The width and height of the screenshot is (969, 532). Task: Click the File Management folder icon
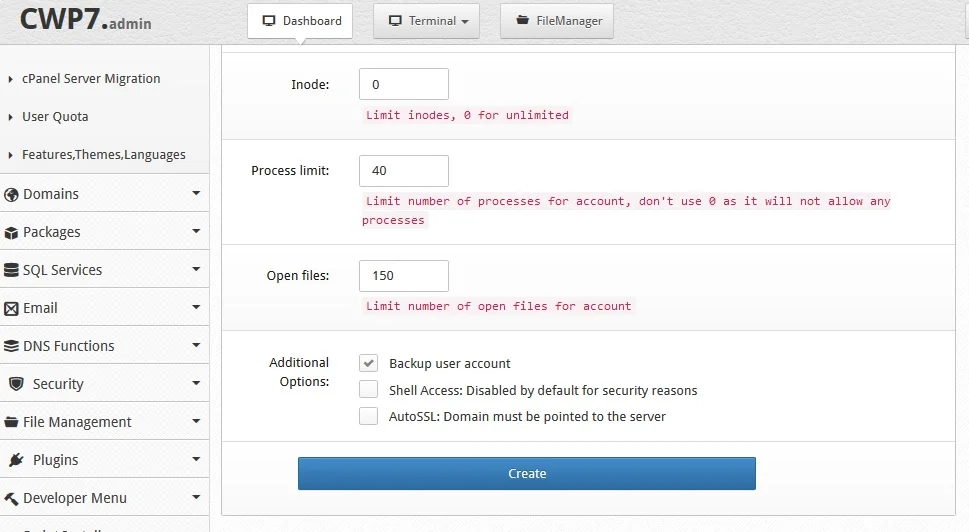[x=11, y=422]
